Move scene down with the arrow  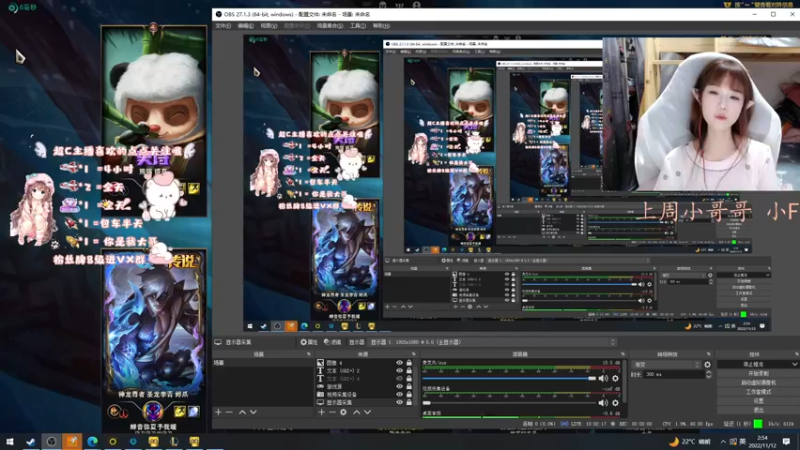pos(253,412)
